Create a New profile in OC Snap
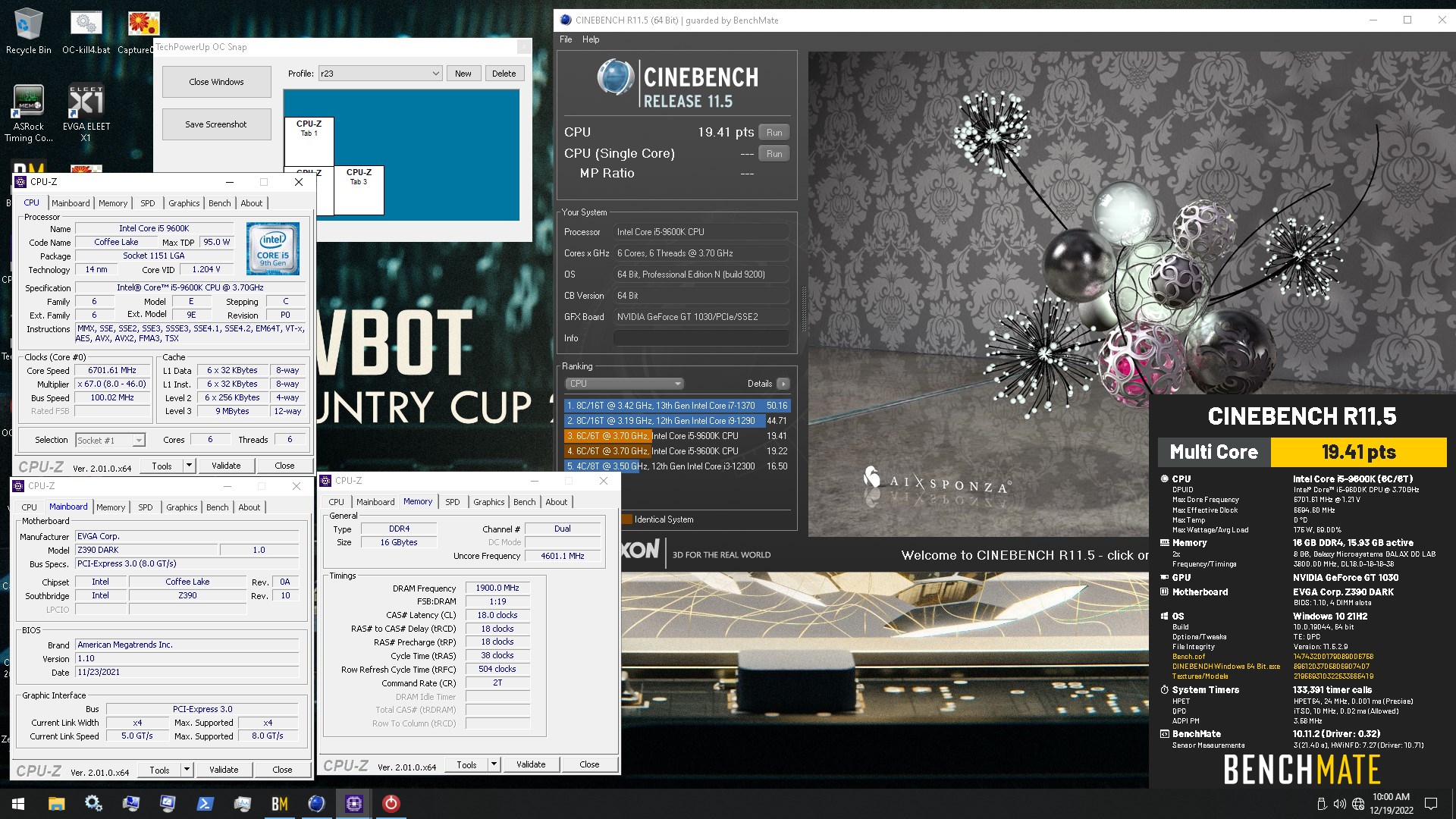1456x819 pixels. click(x=463, y=74)
